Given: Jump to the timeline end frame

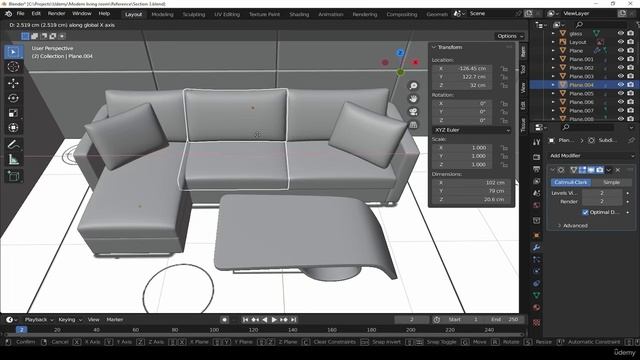Looking at the screenshot, I should point(293,320).
